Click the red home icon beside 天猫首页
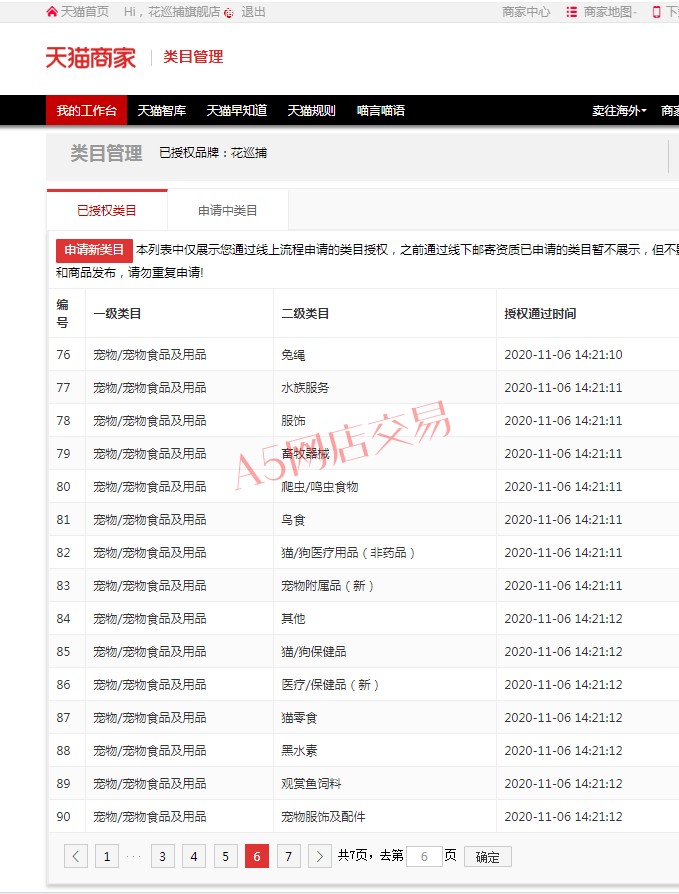Image resolution: width=679 pixels, height=894 pixels. (52, 12)
